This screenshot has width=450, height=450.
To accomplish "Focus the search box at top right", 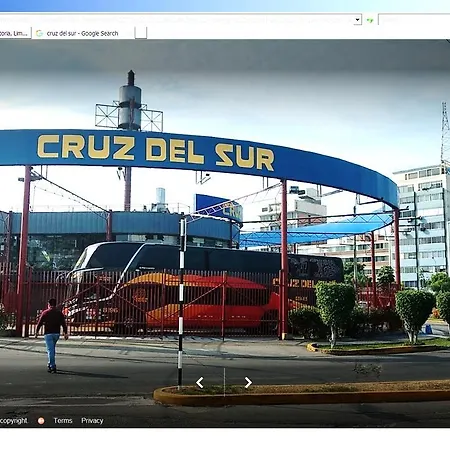I will click(414, 20).
